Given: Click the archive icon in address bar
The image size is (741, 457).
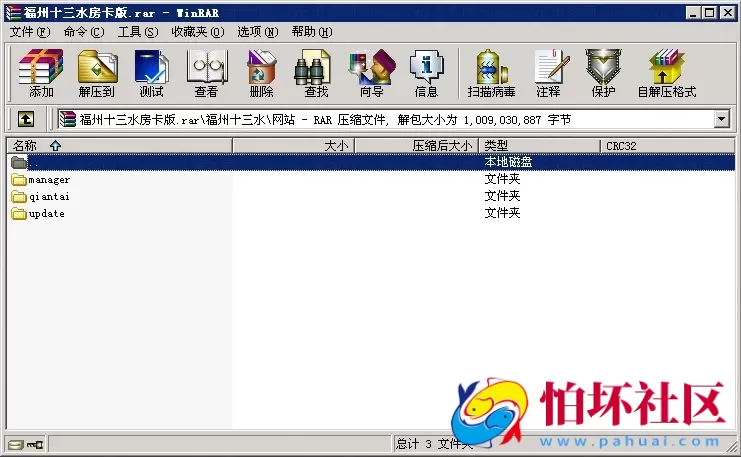Looking at the screenshot, I should (68, 119).
